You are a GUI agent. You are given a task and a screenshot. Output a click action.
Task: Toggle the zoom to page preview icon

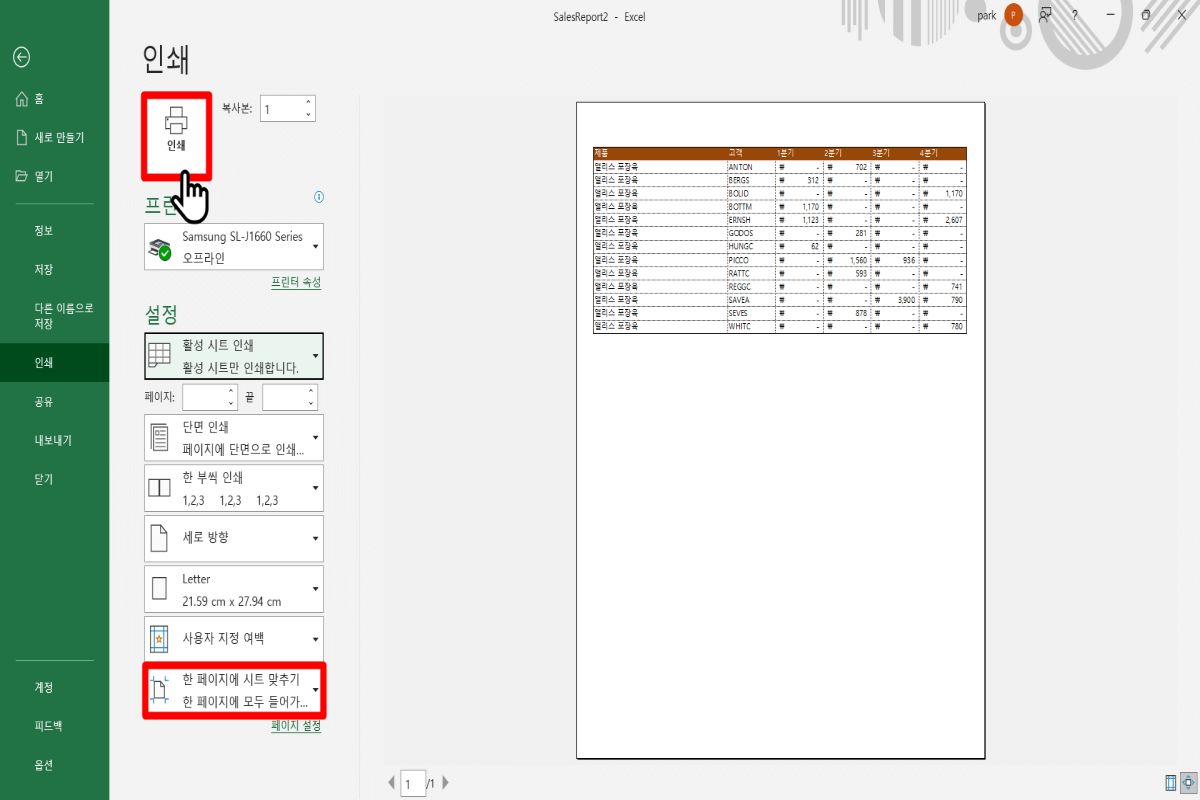pyautogui.click(x=1189, y=782)
